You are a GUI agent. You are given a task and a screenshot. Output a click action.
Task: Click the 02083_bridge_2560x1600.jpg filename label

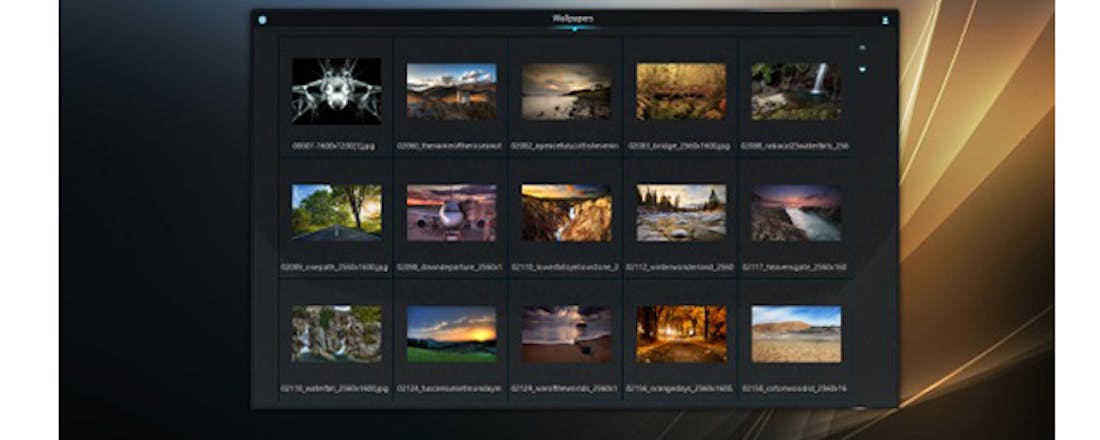click(x=680, y=145)
